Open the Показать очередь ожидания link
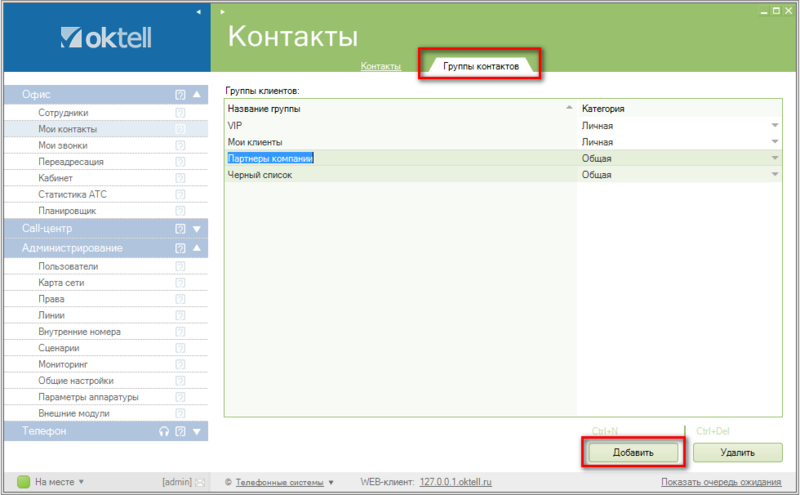The image size is (800, 495). click(x=721, y=481)
